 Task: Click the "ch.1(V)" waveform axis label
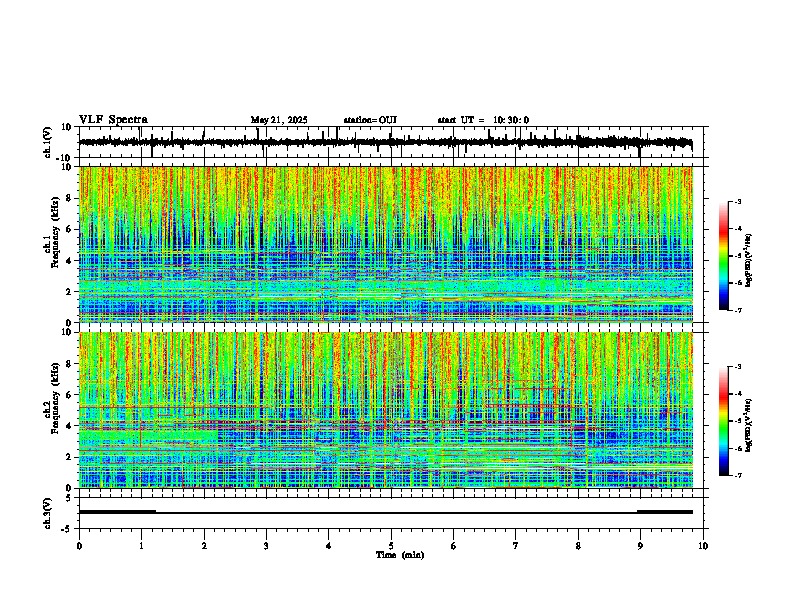click(x=47, y=142)
